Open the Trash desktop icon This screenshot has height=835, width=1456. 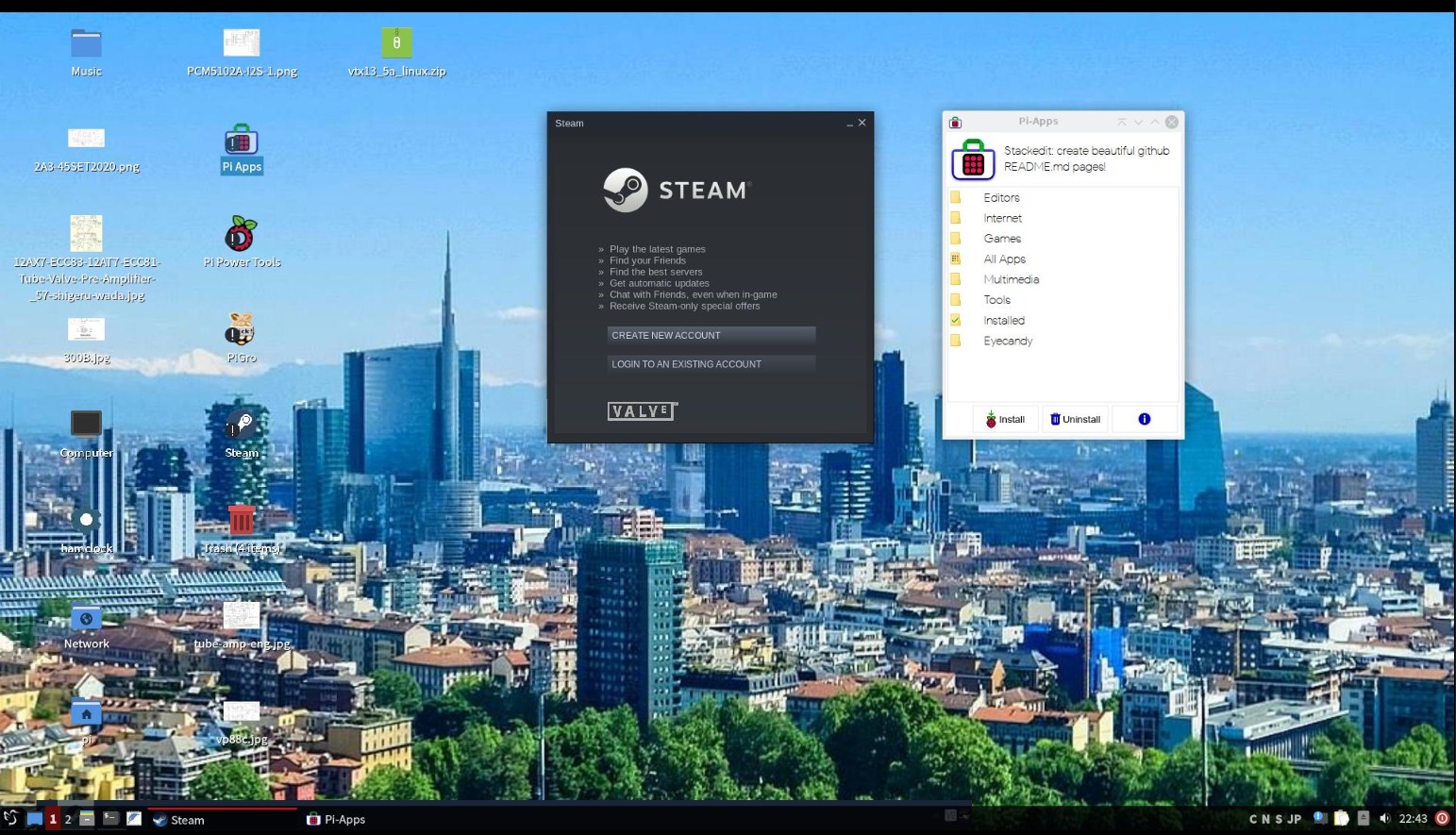(x=241, y=521)
